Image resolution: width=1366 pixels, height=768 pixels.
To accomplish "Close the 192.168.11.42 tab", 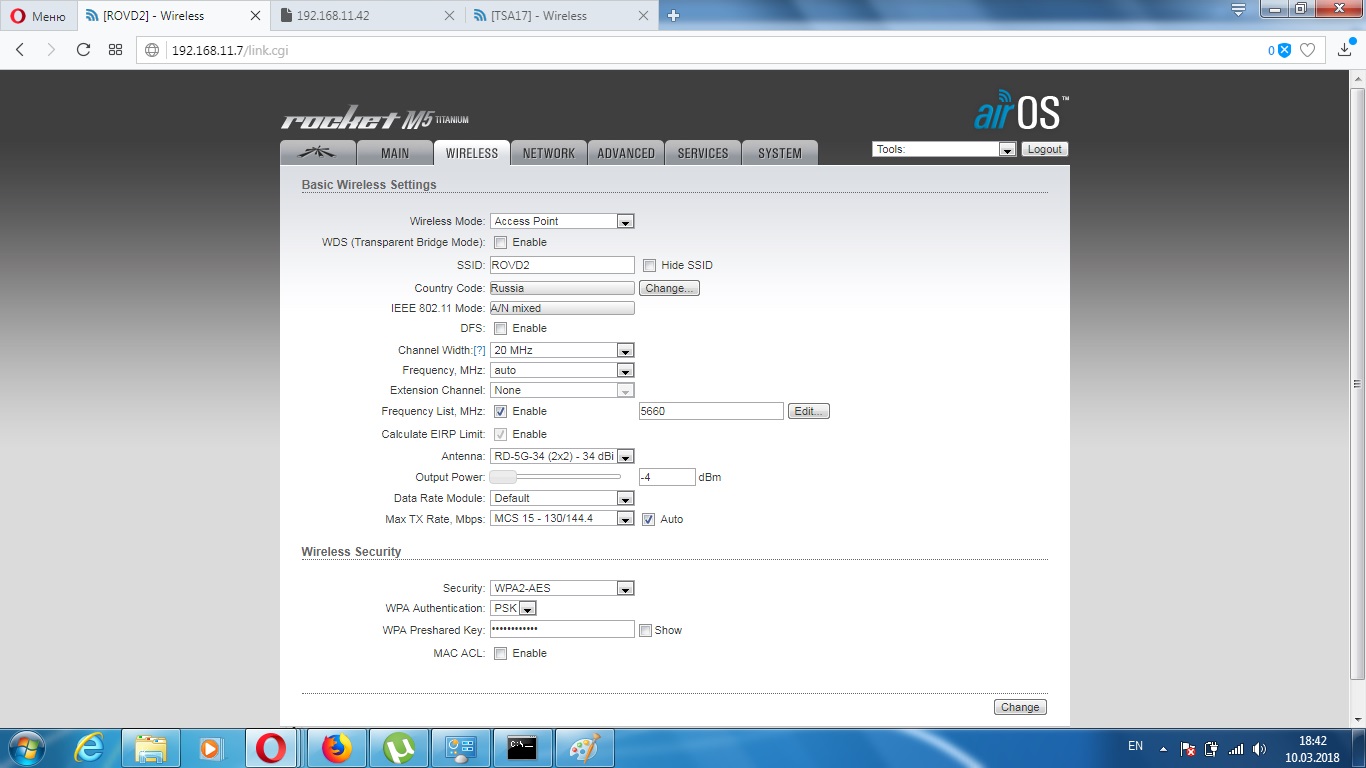I will [x=448, y=15].
